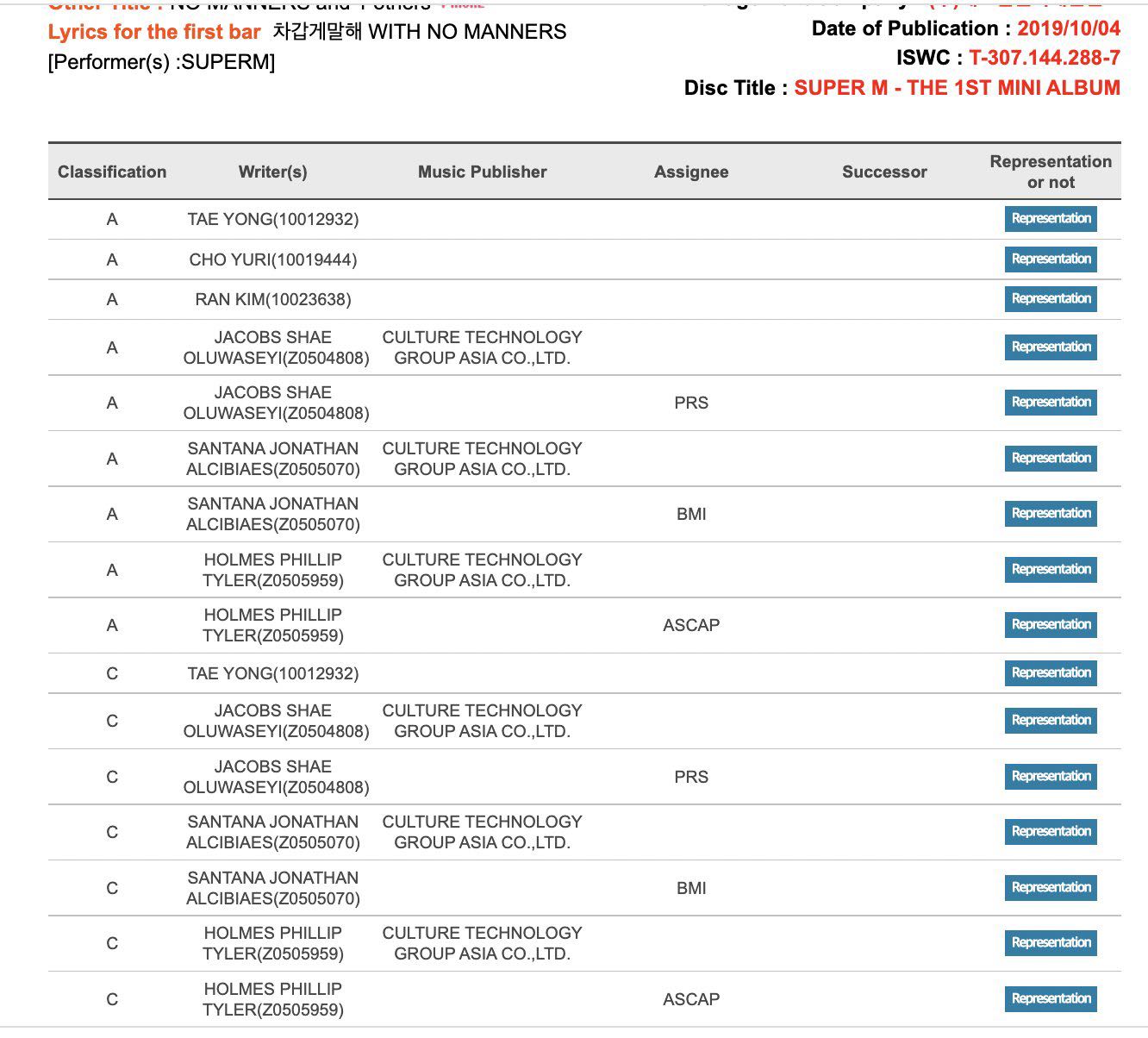Open Representation for class A SANTANA Culture Technology row
Viewport: 1148px width, 1038px height.
[x=1051, y=459]
